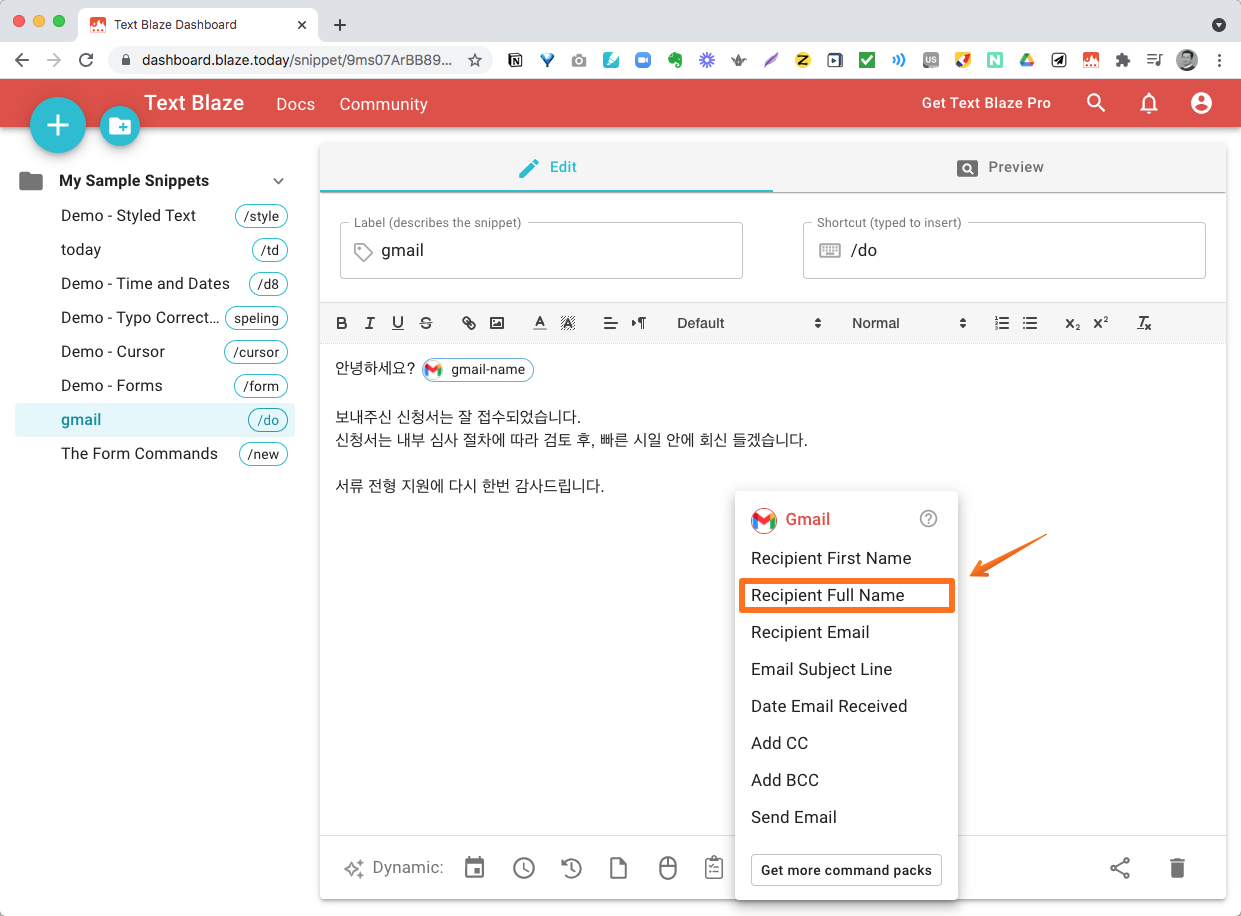The width and height of the screenshot is (1241, 916).
Task: Open the account profile icon in header
Action: [1201, 103]
